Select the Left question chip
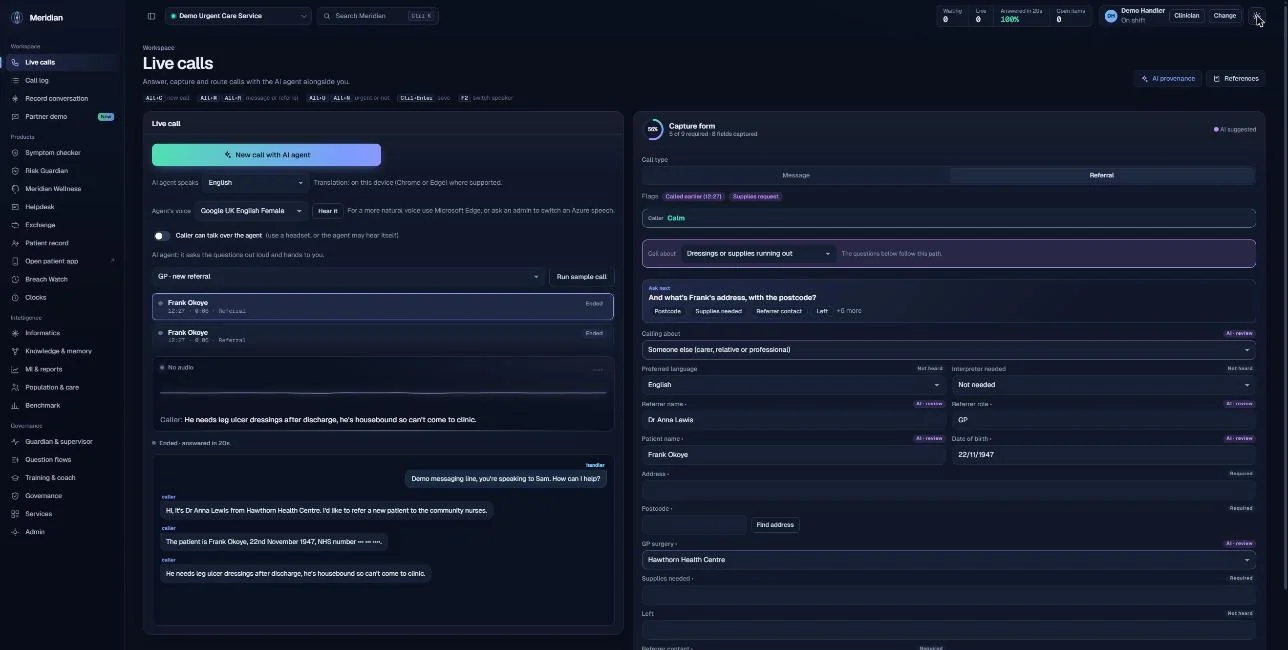 point(822,311)
